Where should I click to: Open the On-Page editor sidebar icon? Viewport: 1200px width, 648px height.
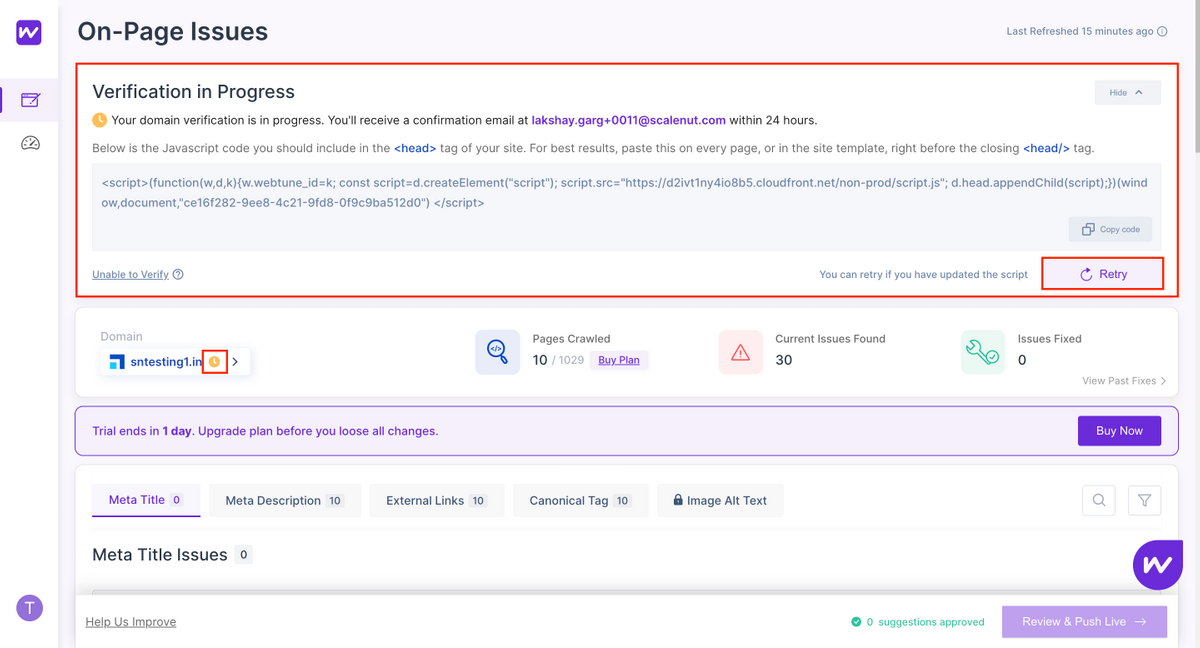(30, 100)
